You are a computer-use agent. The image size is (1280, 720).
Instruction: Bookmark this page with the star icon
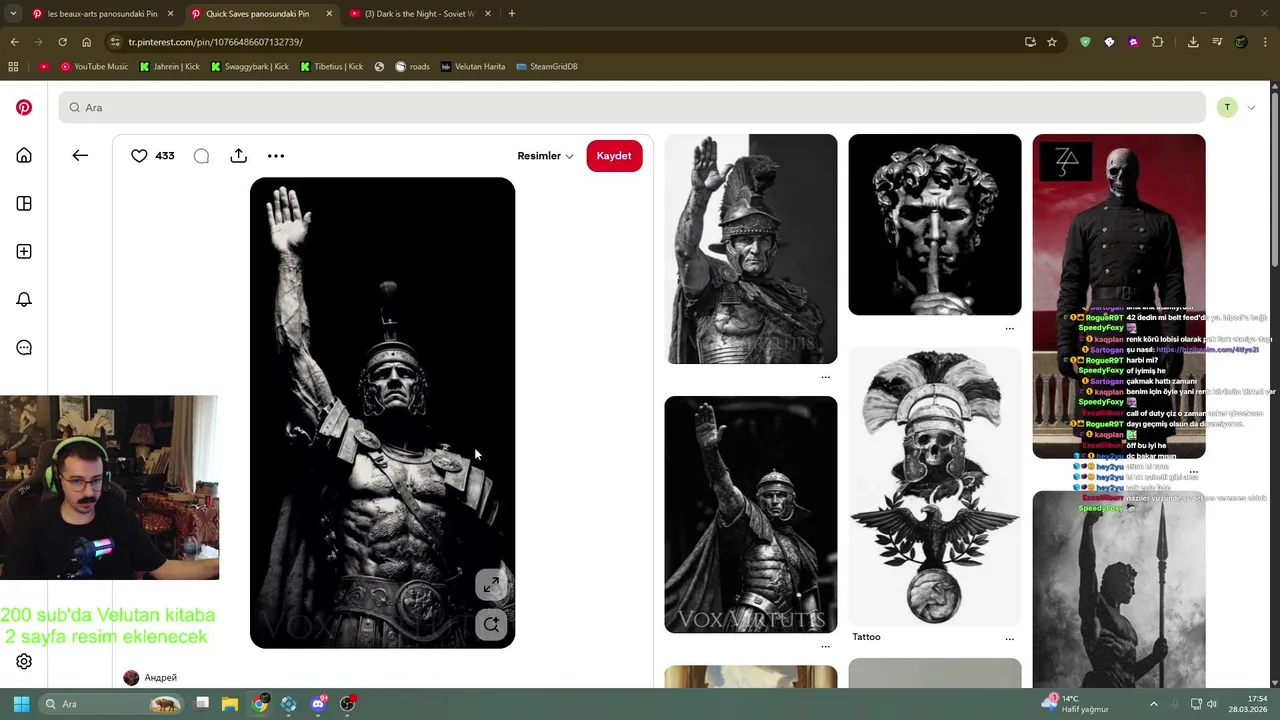coord(1052,42)
